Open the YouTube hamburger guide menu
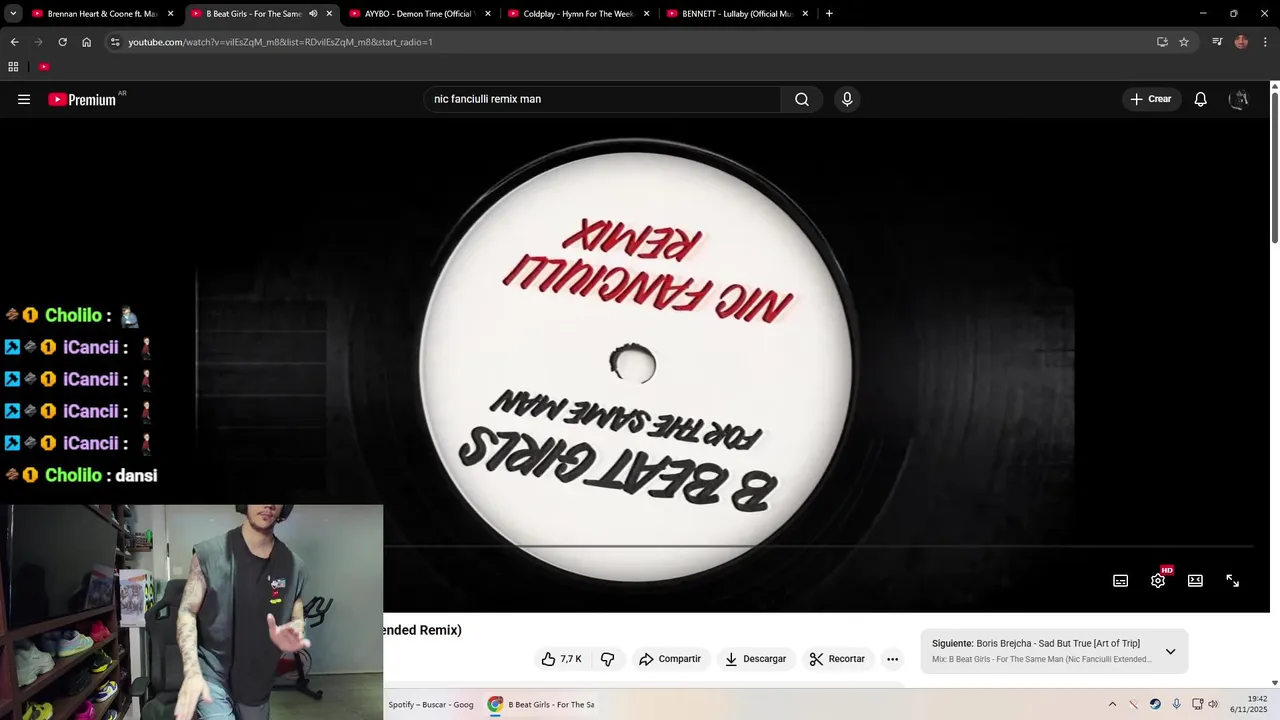Screen dimensions: 1280x720 pos(24,99)
